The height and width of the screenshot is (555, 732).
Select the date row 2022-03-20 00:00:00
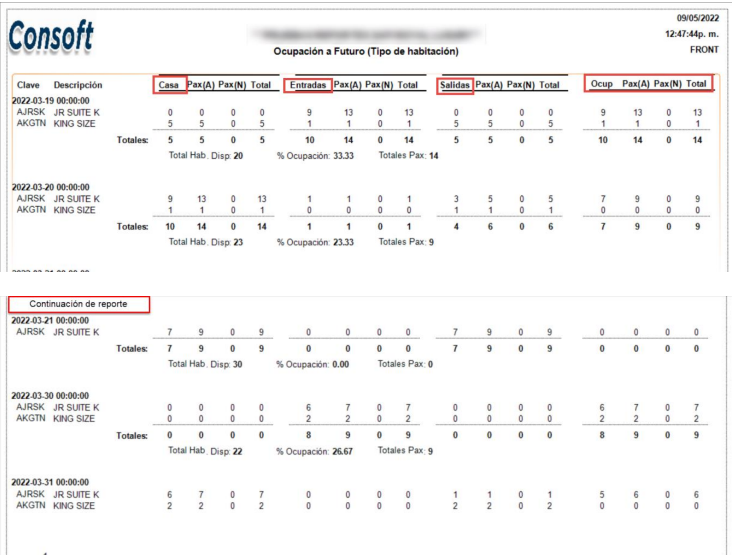(50, 187)
